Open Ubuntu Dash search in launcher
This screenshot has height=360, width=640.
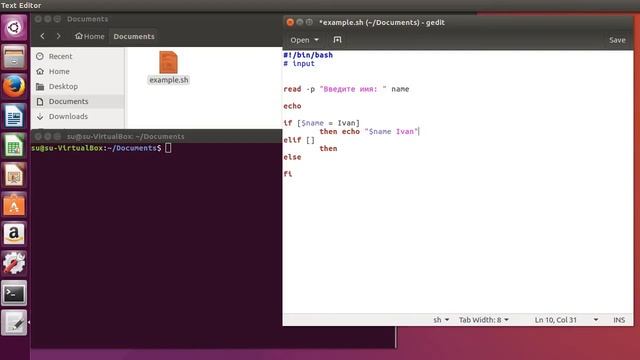point(14,28)
